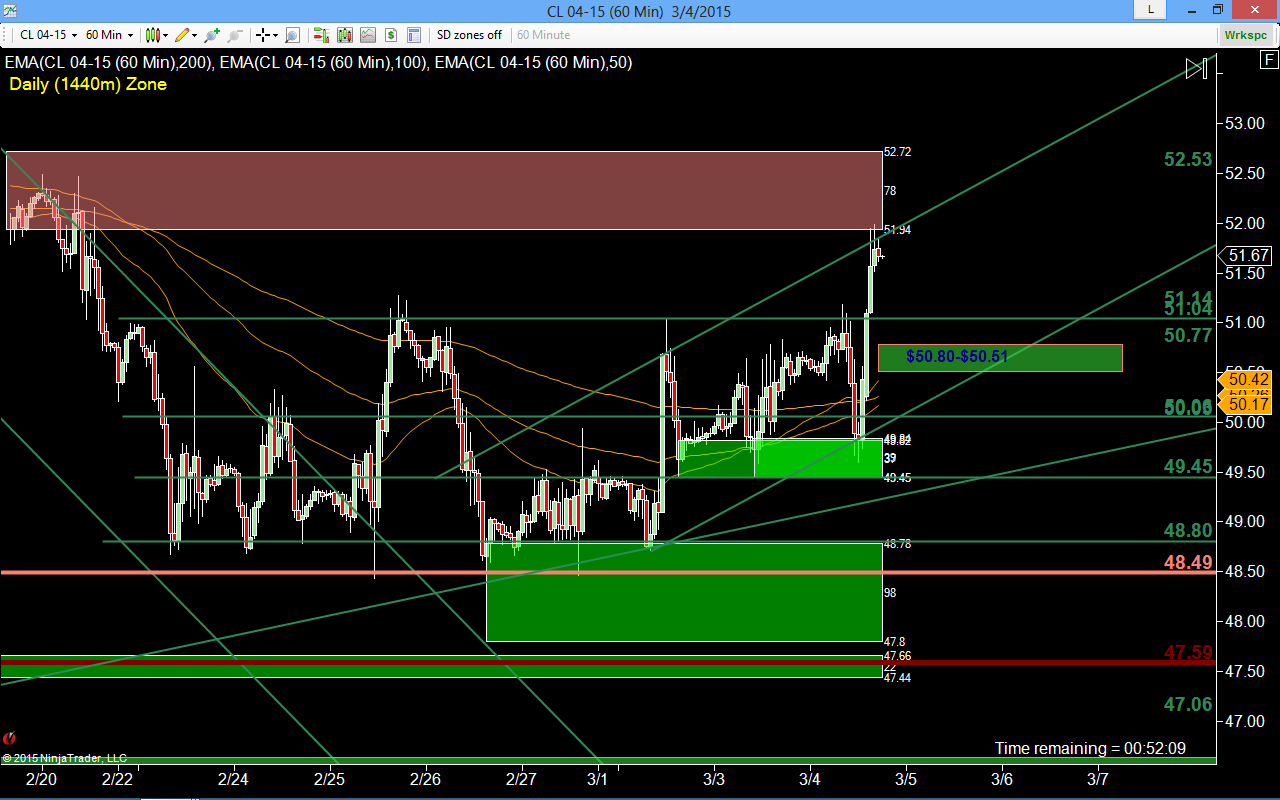Image resolution: width=1280 pixels, height=800 pixels.
Task: Open the indicators line chart icon
Action: point(368,35)
